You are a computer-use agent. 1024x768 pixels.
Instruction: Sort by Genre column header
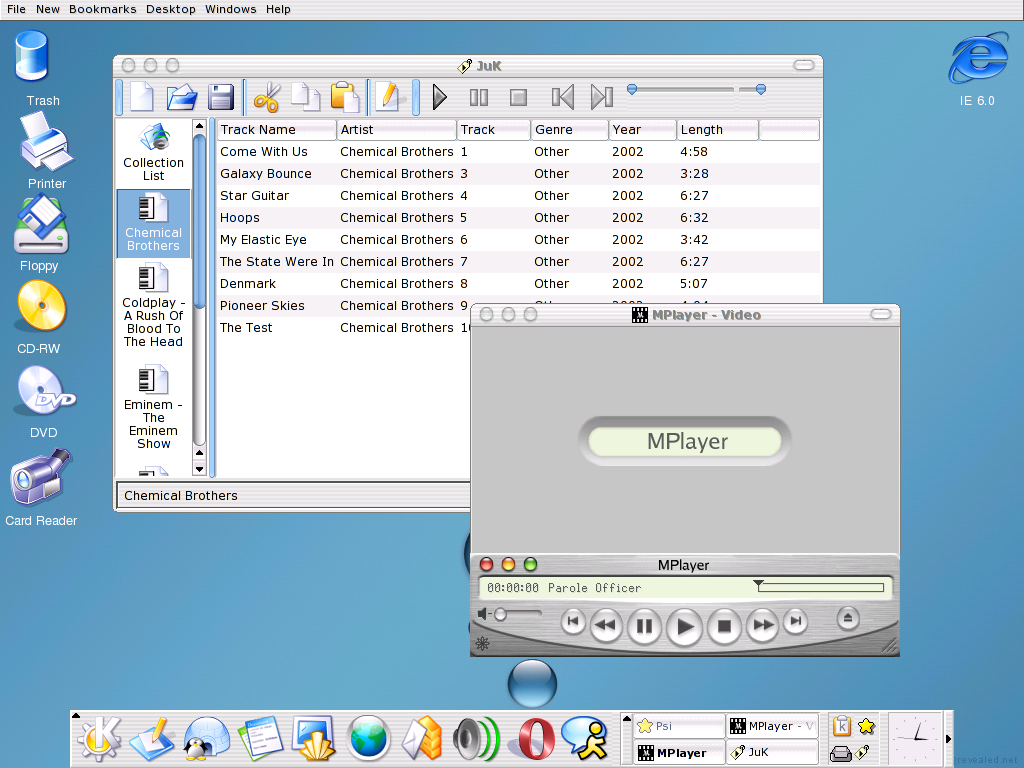569,130
